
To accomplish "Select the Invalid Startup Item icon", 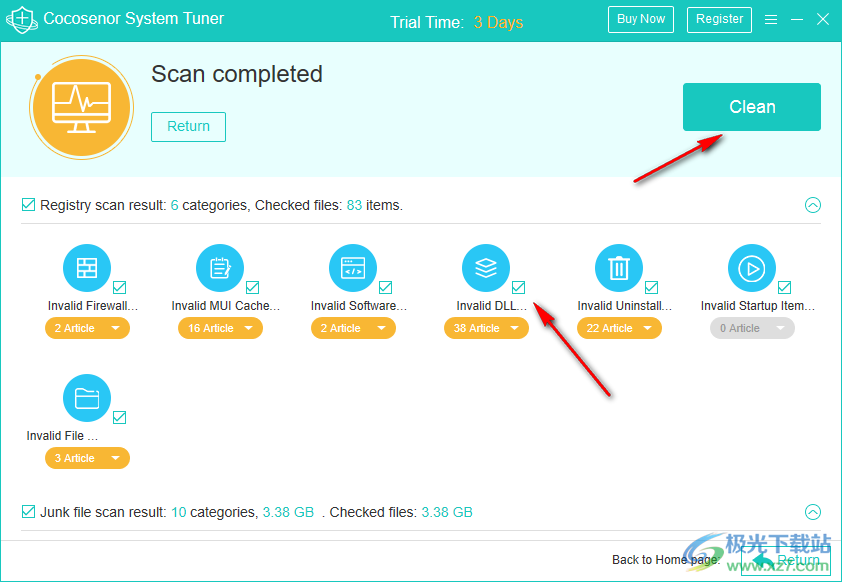I will click(x=752, y=268).
